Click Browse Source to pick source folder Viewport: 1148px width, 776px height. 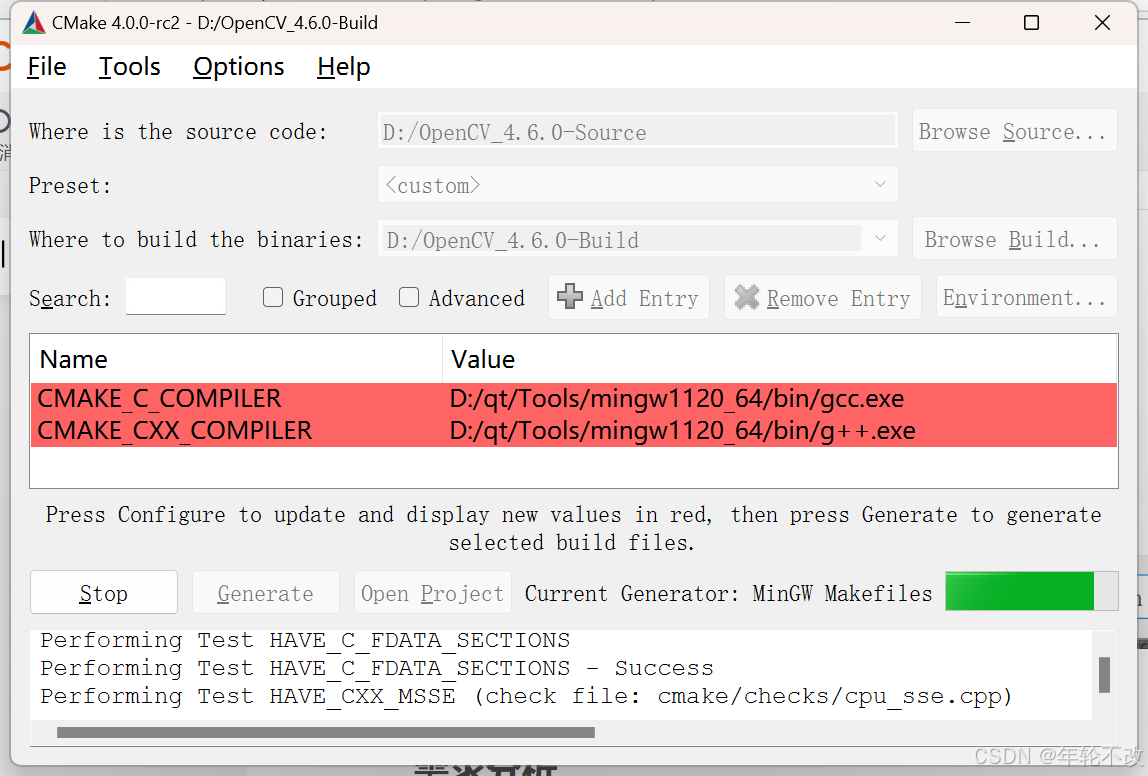(1014, 131)
